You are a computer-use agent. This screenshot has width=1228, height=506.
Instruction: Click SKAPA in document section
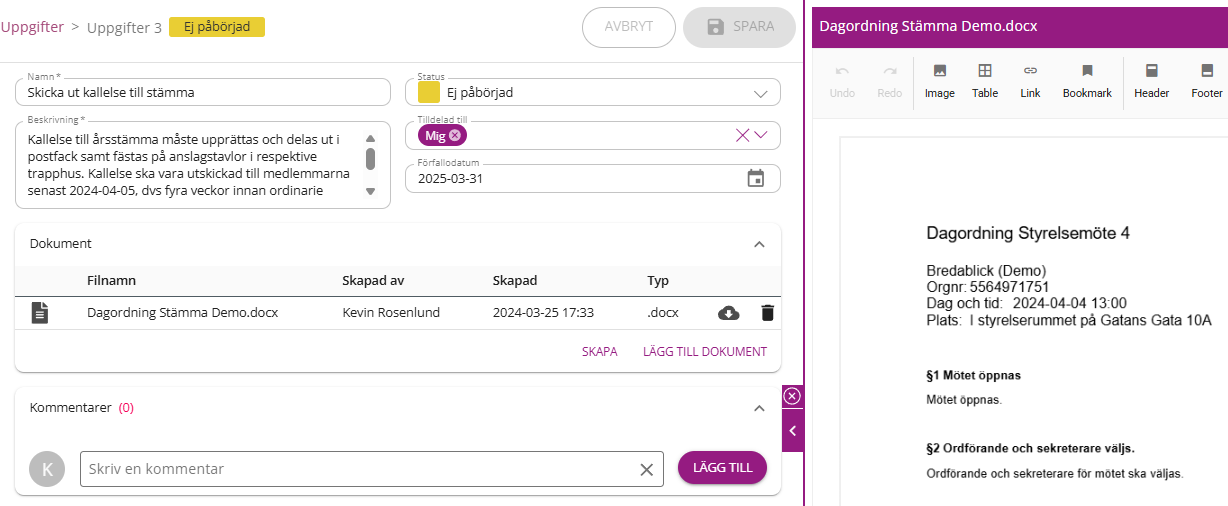click(x=600, y=352)
